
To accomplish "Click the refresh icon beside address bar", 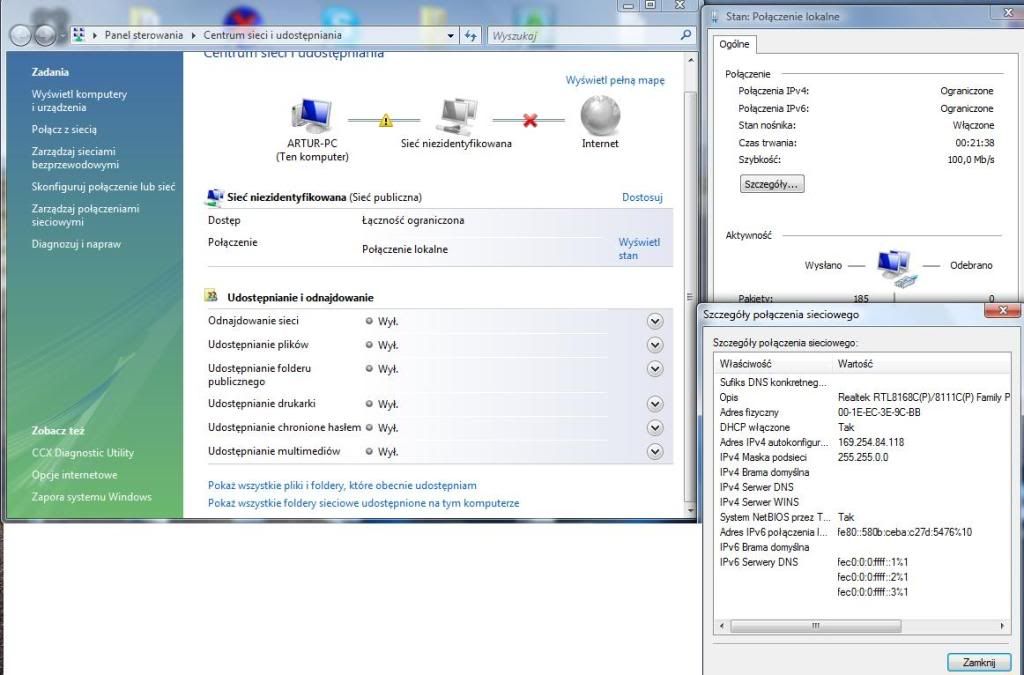I will [470, 35].
